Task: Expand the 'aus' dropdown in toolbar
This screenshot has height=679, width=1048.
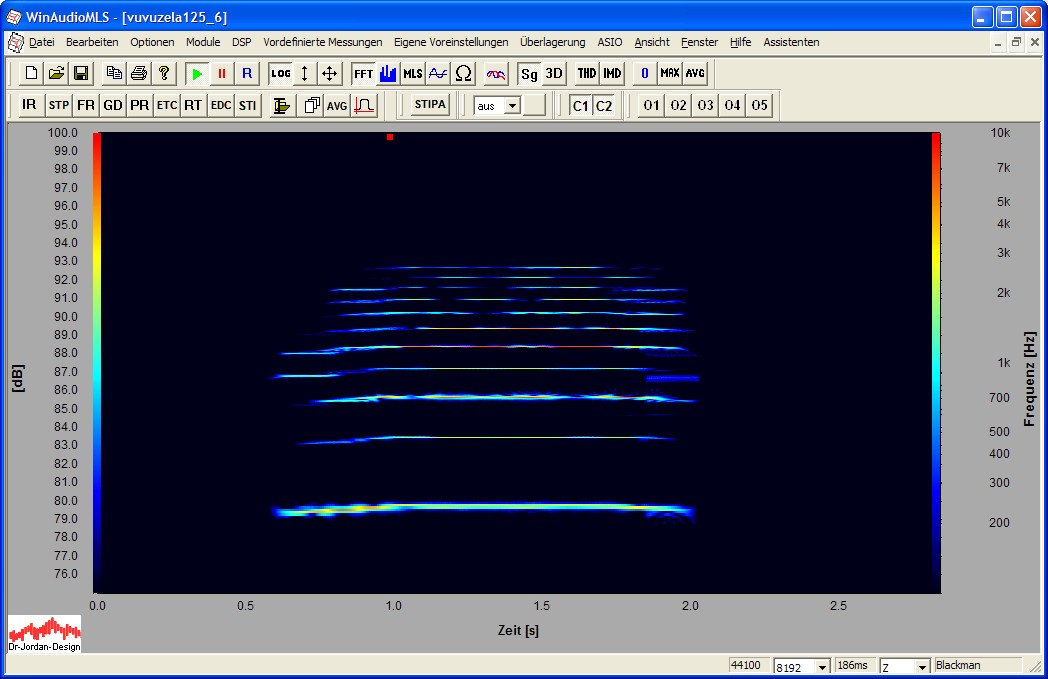Action: (x=512, y=105)
